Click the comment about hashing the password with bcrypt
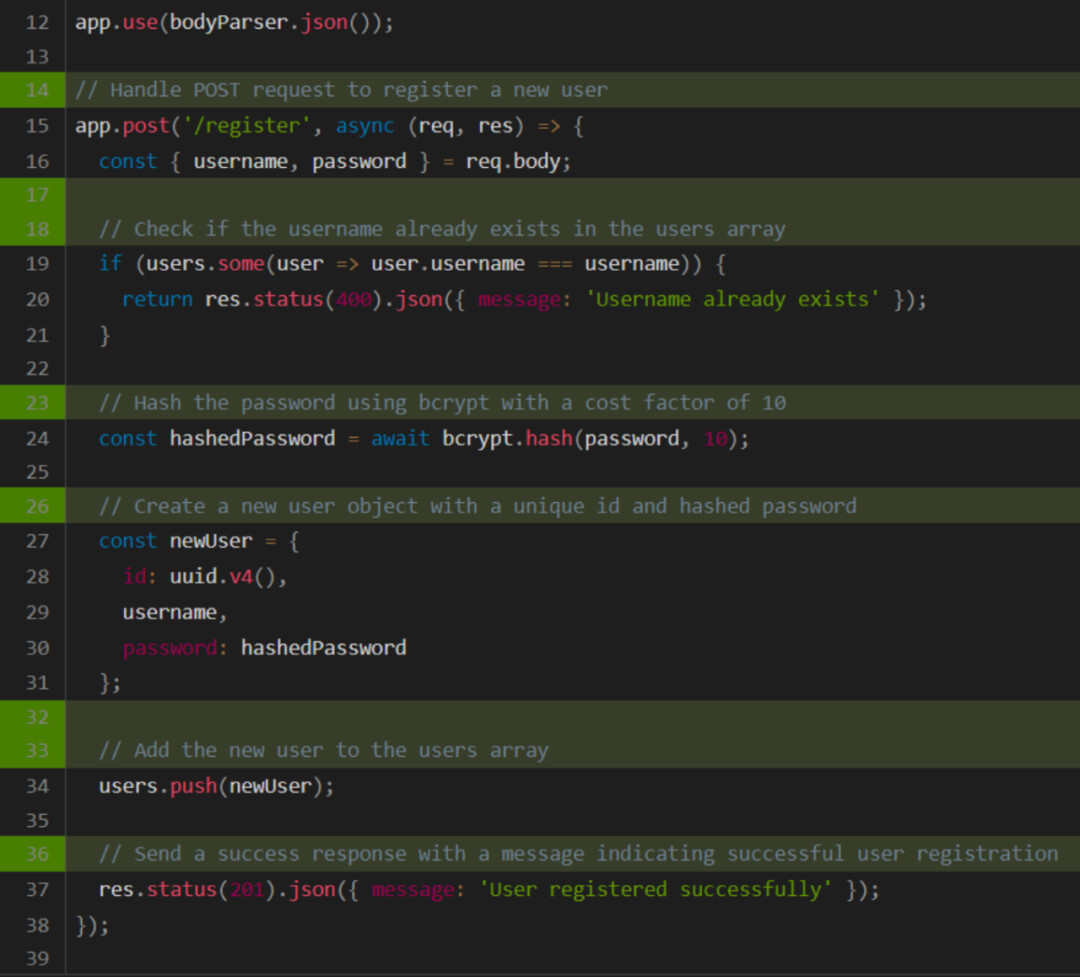Viewport: 1080px width, 977px height. point(442,403)
